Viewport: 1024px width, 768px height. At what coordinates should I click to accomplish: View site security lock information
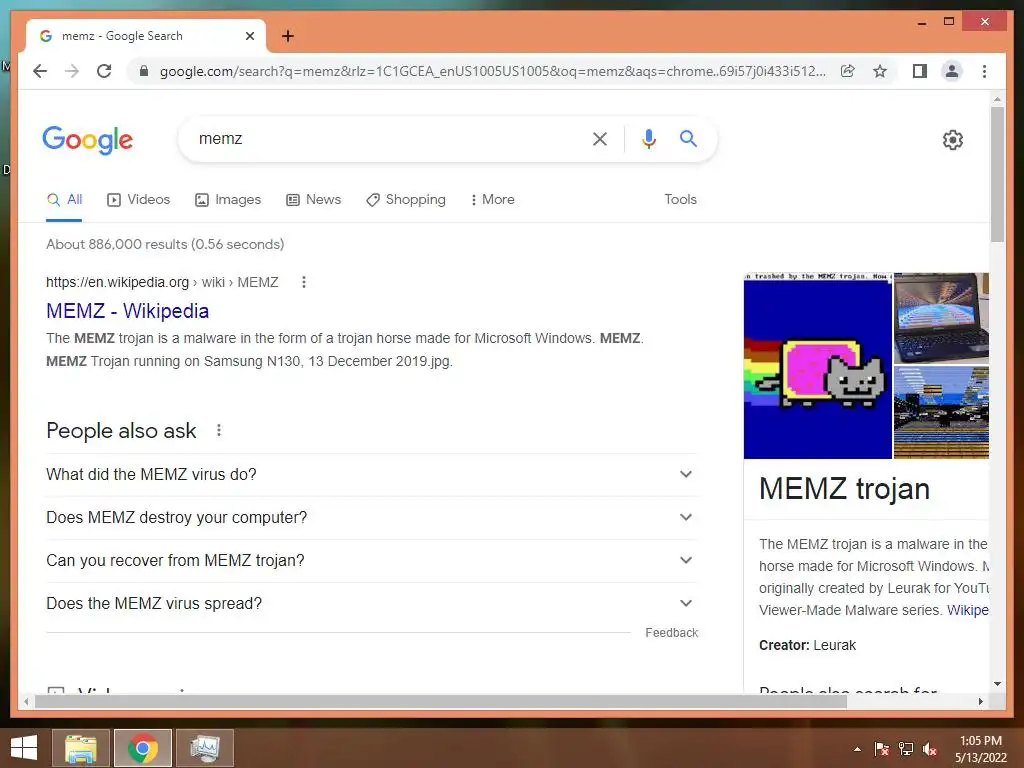coord(144,71)
